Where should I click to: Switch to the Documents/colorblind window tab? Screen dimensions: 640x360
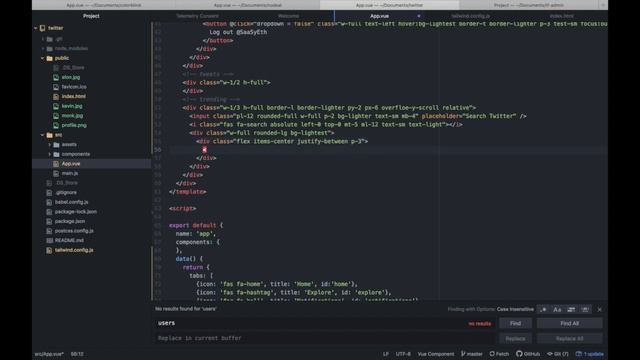pyautogui.click(x=104, y=5)
